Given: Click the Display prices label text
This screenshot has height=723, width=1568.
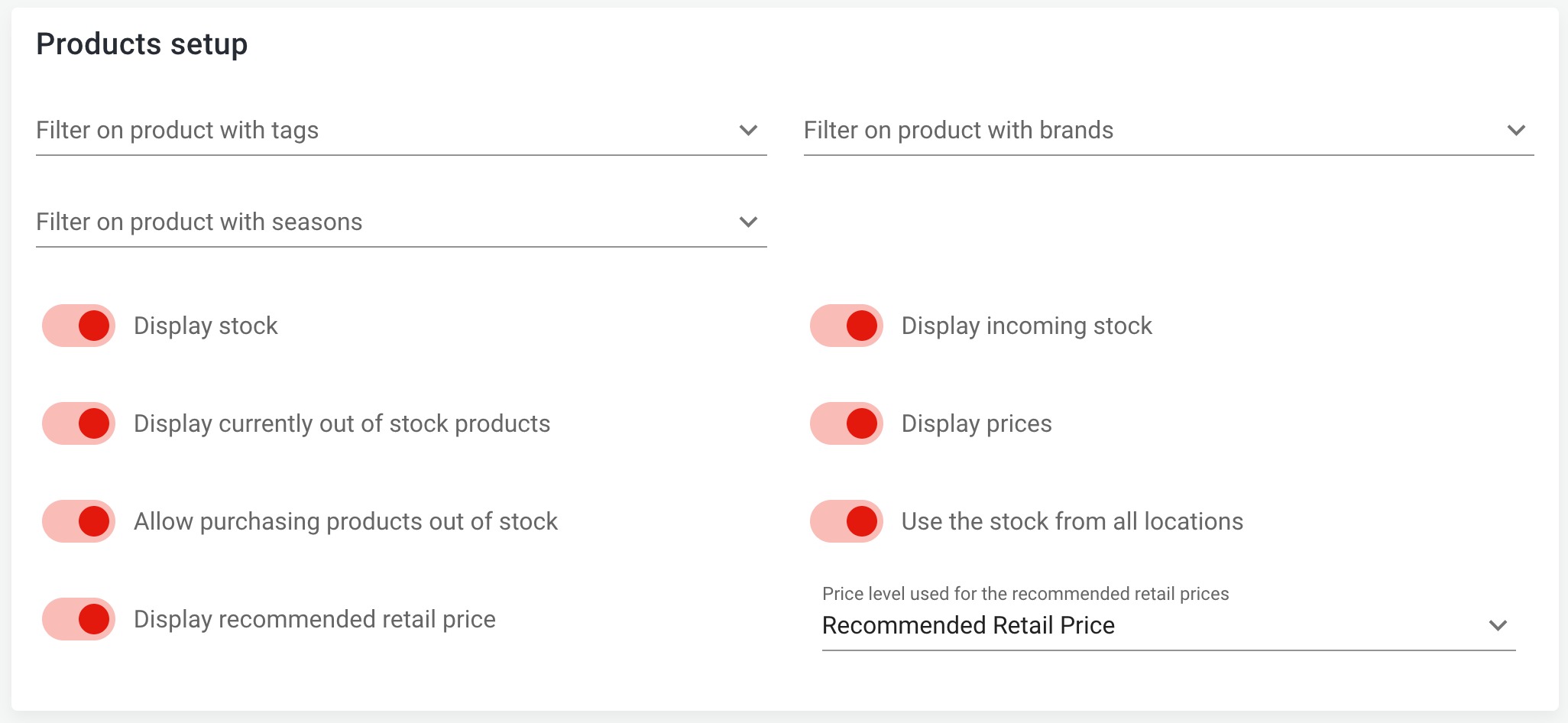Looking at the screenshot, I should coord(977,423).
